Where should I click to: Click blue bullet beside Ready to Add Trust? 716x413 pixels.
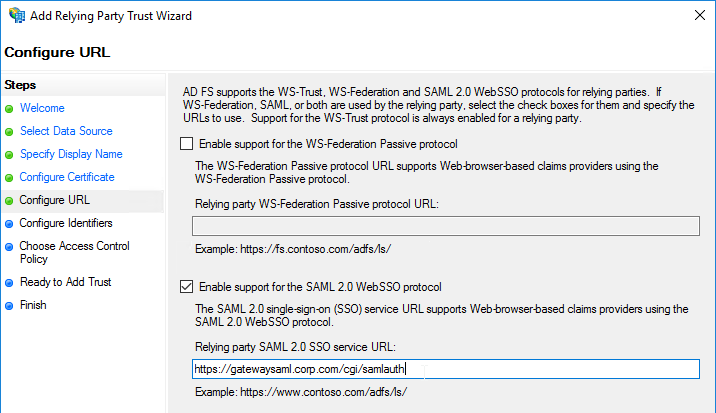9,283
